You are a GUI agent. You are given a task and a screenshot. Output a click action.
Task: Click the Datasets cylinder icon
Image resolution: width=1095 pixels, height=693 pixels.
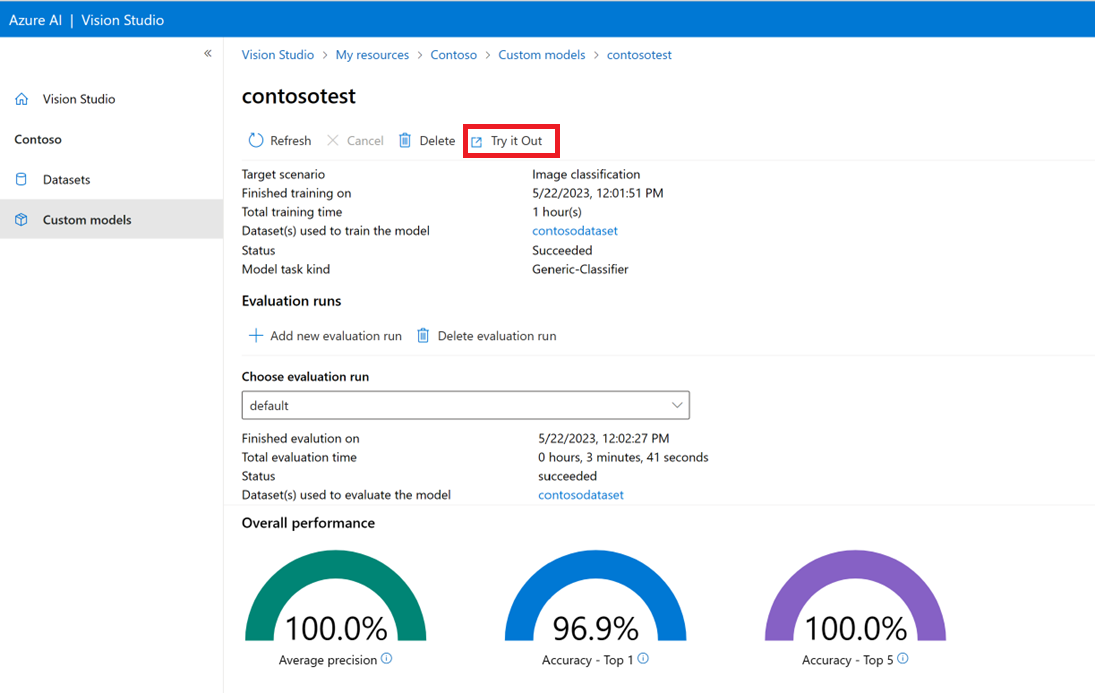[x=22, y=180]
